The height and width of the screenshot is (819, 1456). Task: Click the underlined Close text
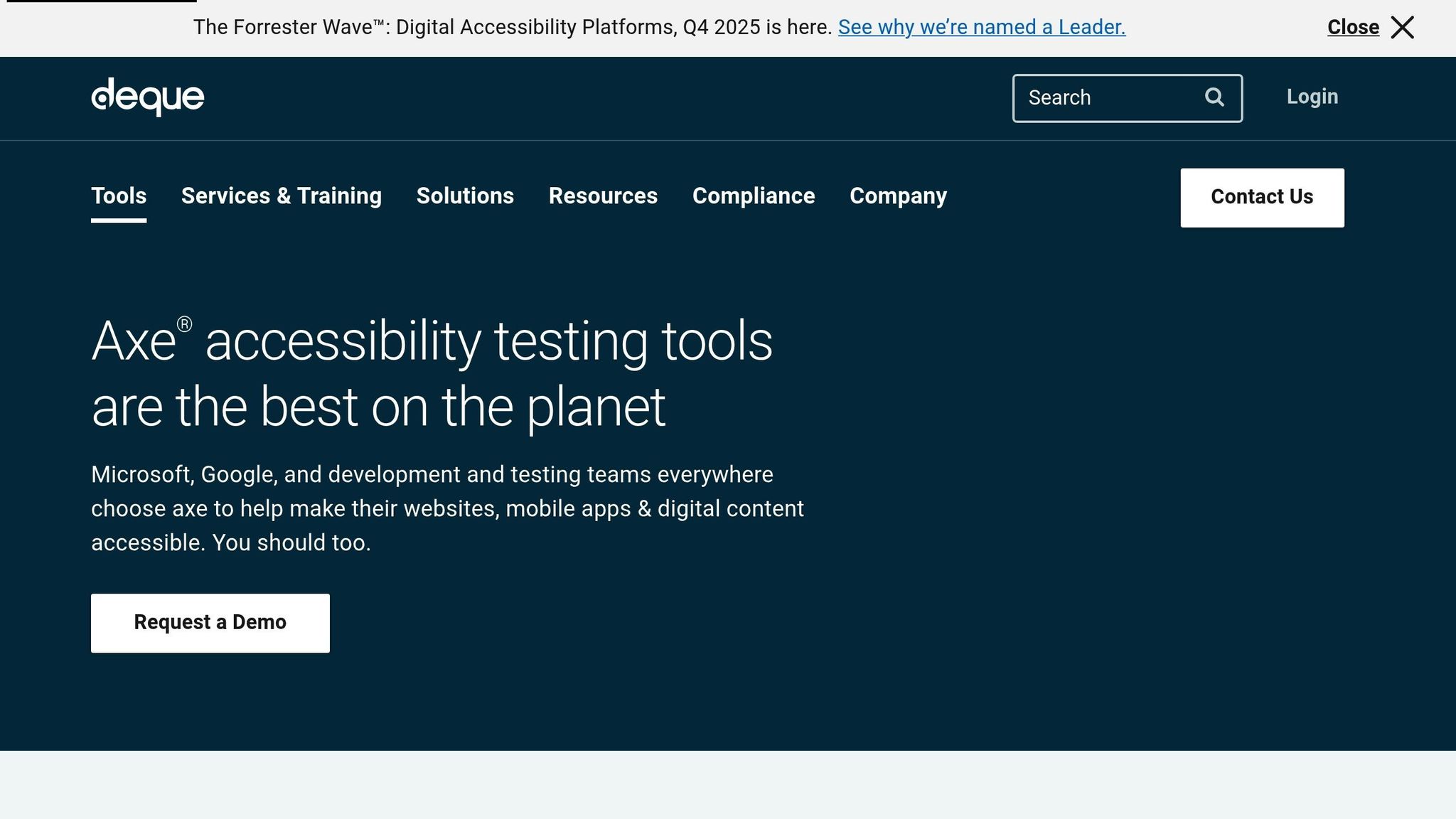tap(1352, 28)
